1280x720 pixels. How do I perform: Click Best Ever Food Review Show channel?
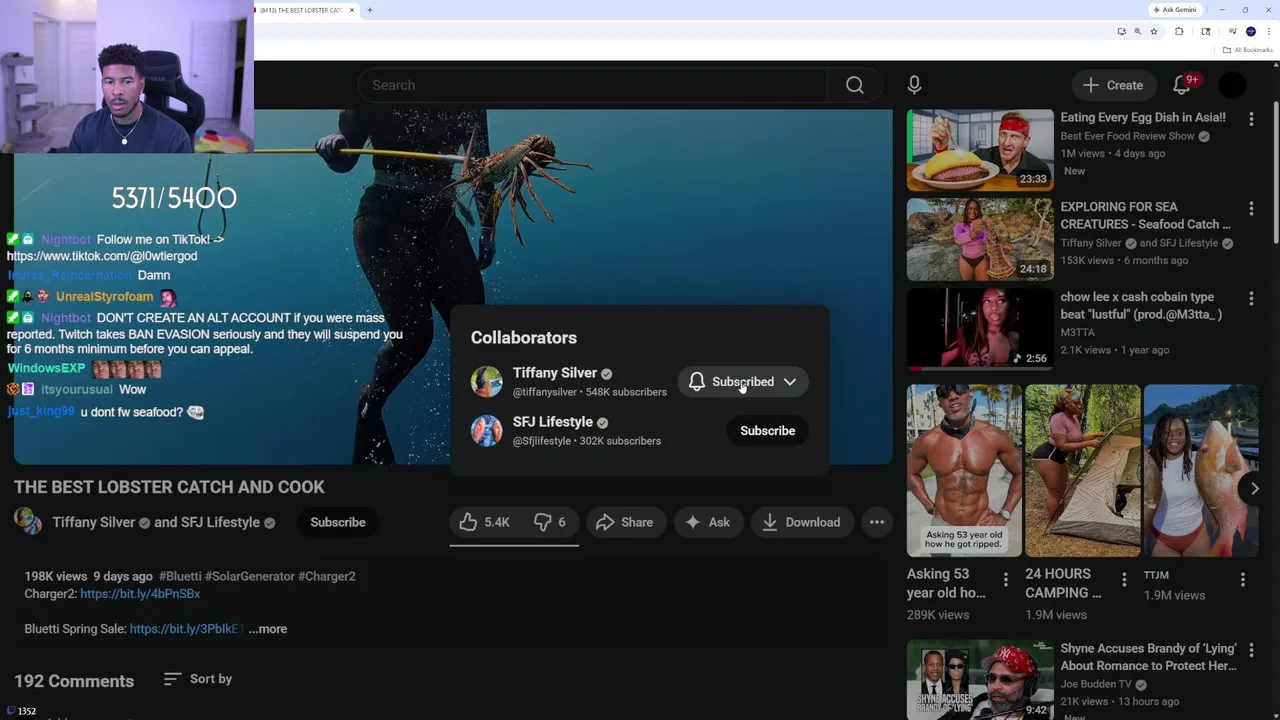[x=1127, y=136]
